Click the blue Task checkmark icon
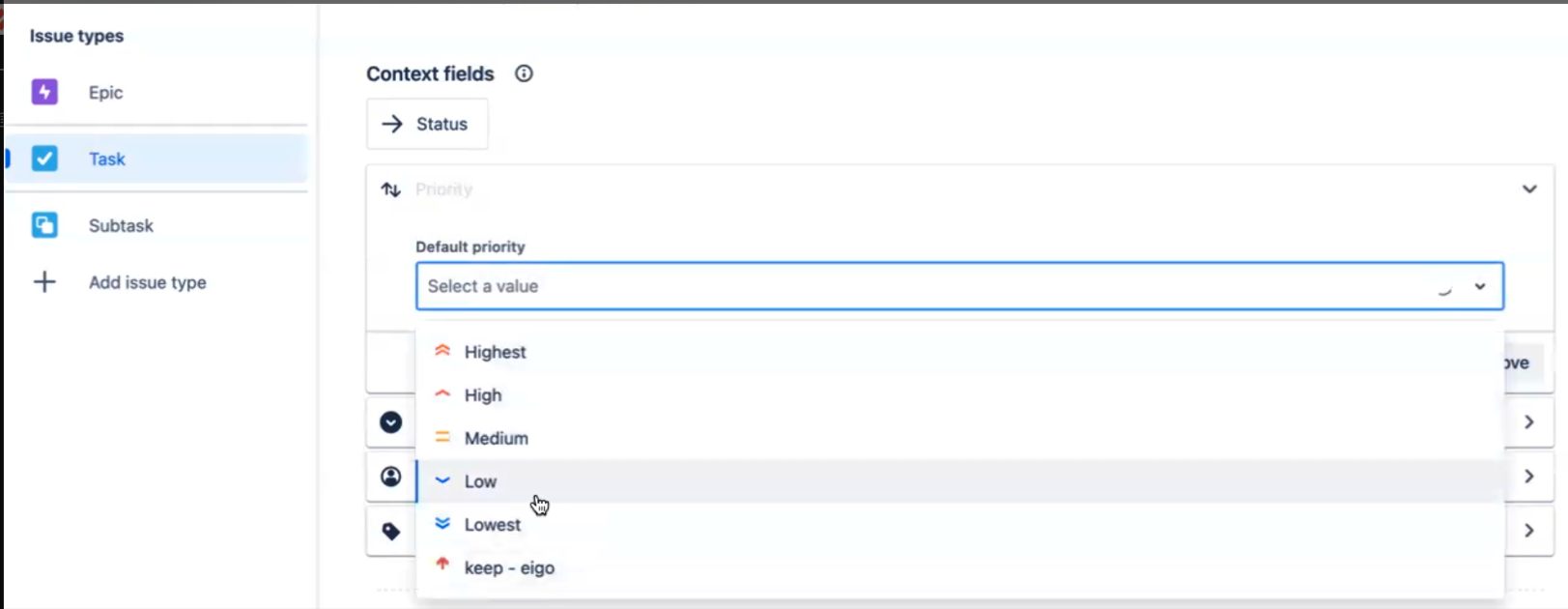The height and width of the screenshot is (609, 1568). coord(44,159)
